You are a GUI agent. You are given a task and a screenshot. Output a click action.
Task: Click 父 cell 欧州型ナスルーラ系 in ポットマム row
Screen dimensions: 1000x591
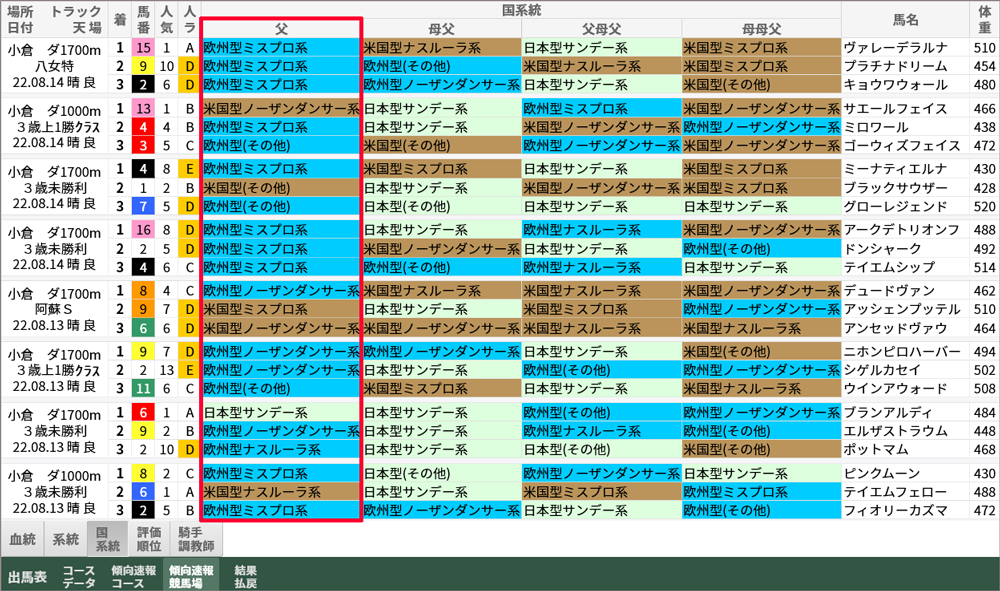click(281, 450)
